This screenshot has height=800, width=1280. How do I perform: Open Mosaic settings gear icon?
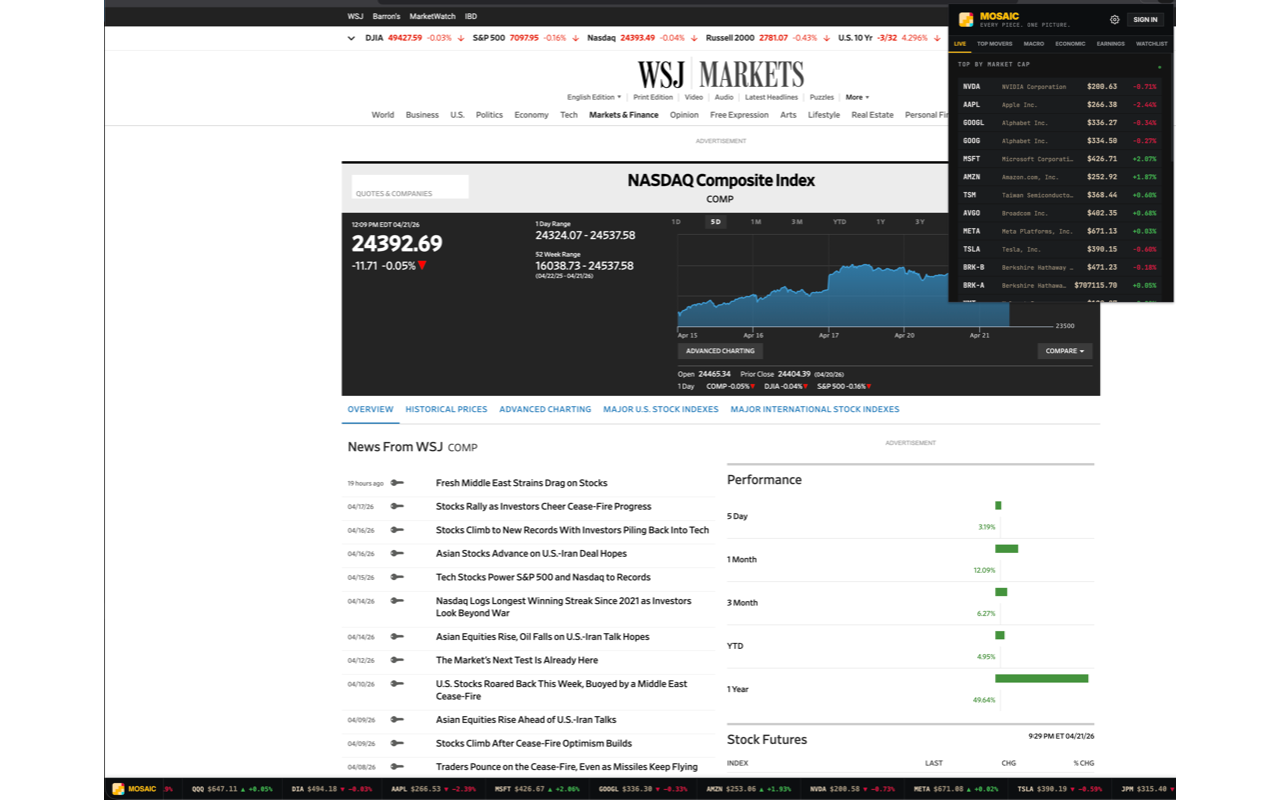(1115, 20)
